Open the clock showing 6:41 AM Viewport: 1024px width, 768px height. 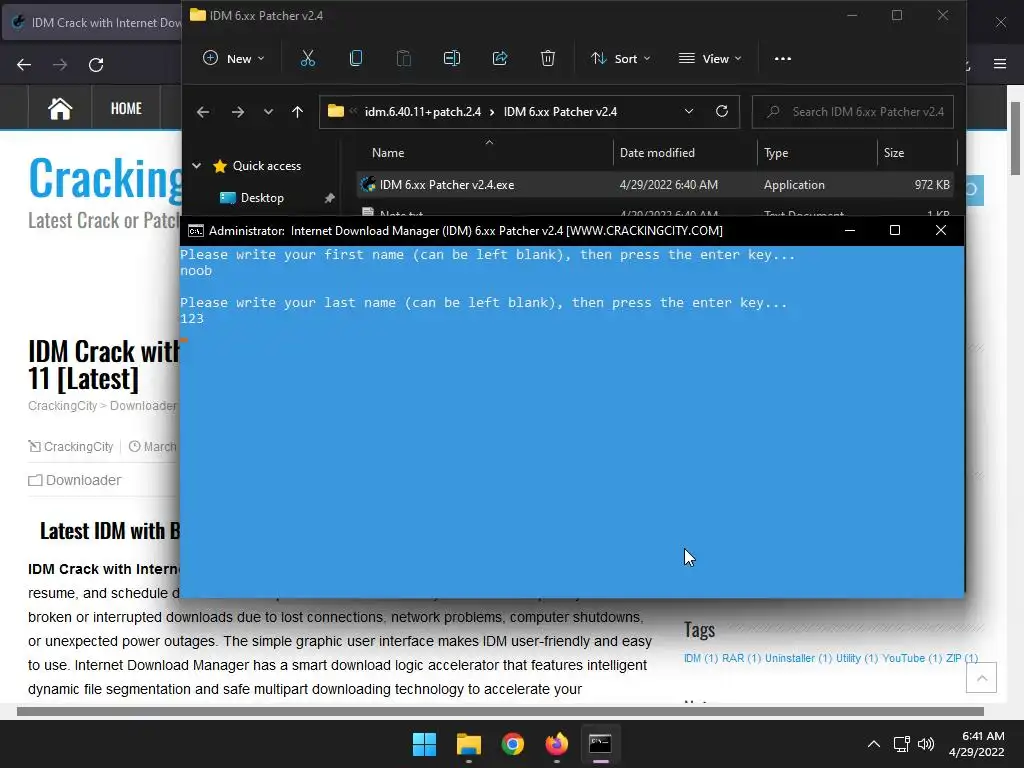976,744
